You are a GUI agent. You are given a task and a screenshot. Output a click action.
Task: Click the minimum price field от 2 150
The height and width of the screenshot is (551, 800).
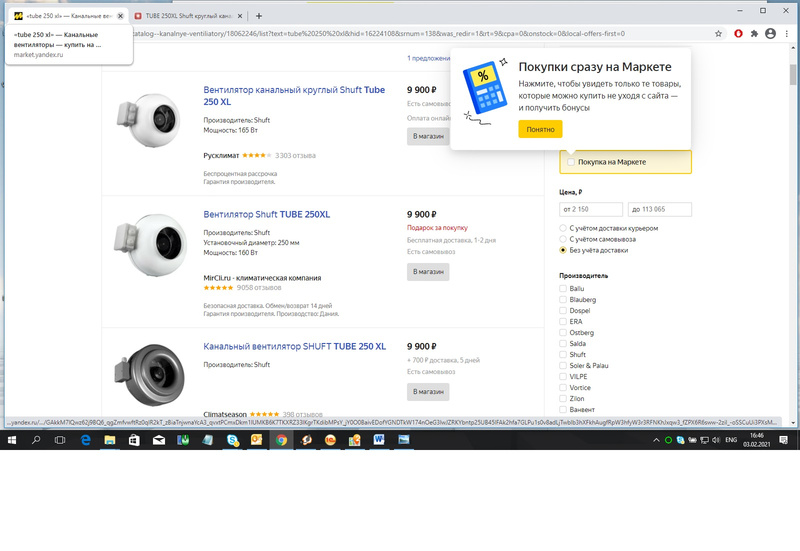[x=591, y=209]
